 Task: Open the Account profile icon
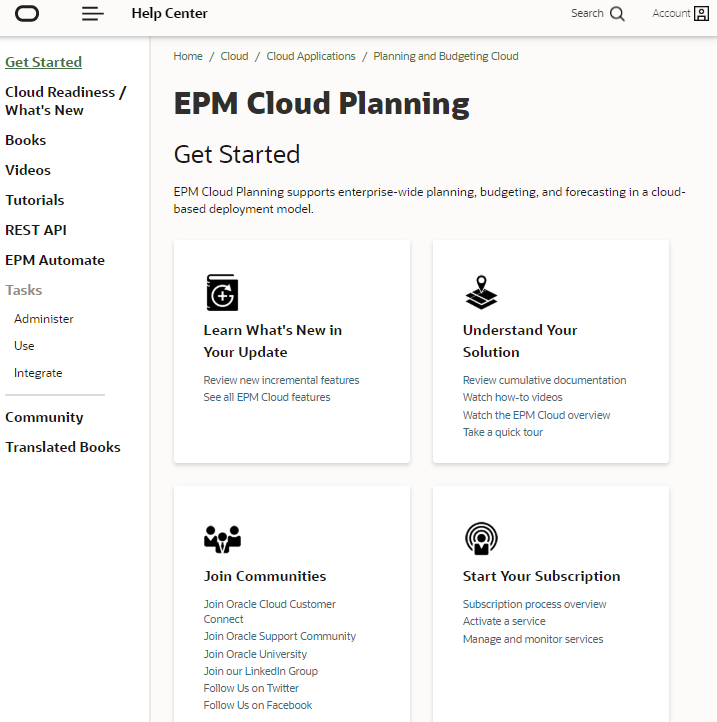point(701,13)
